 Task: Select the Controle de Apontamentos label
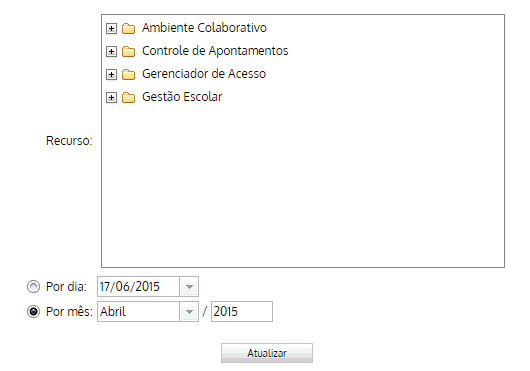(215, 51)
